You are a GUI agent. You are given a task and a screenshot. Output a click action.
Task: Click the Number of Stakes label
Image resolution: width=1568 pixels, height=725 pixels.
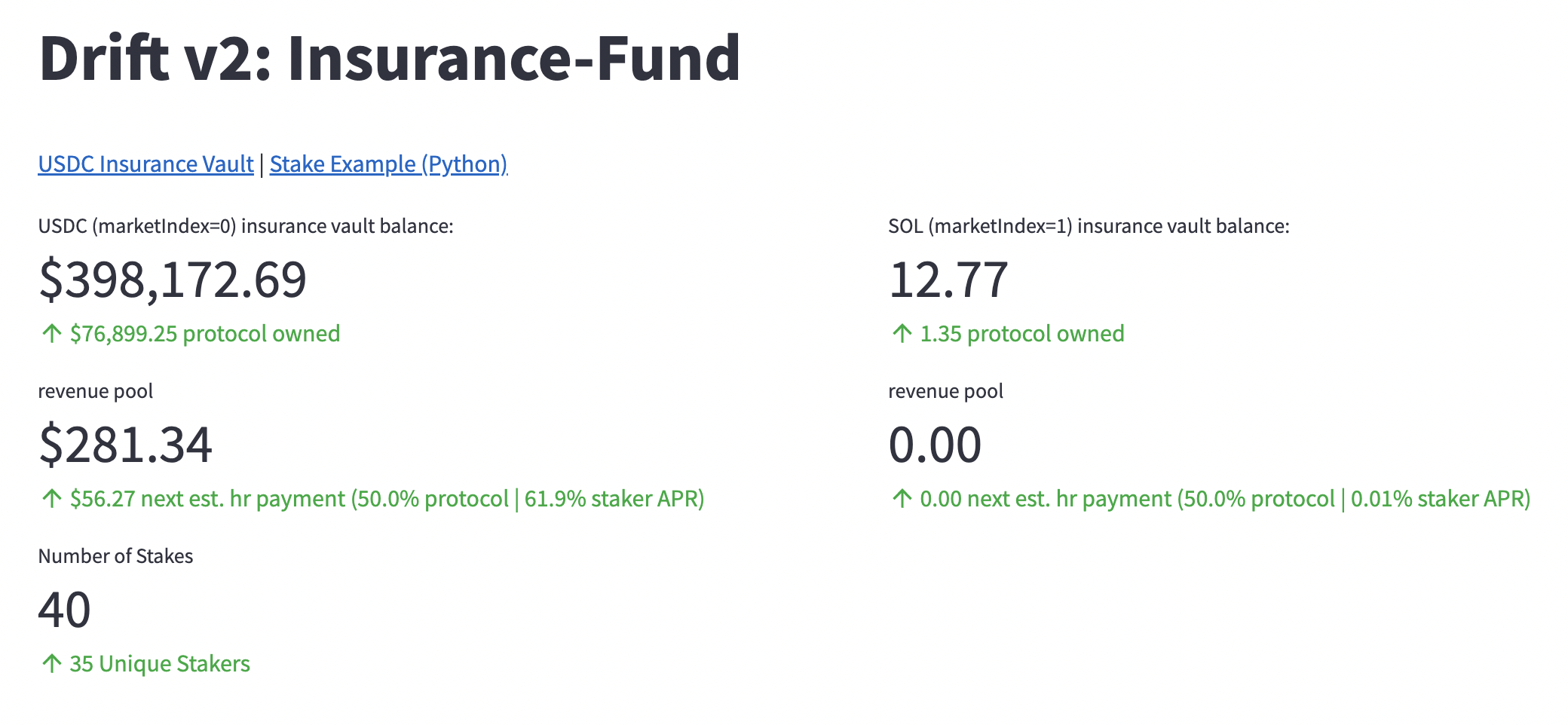[x=115, y=556]
